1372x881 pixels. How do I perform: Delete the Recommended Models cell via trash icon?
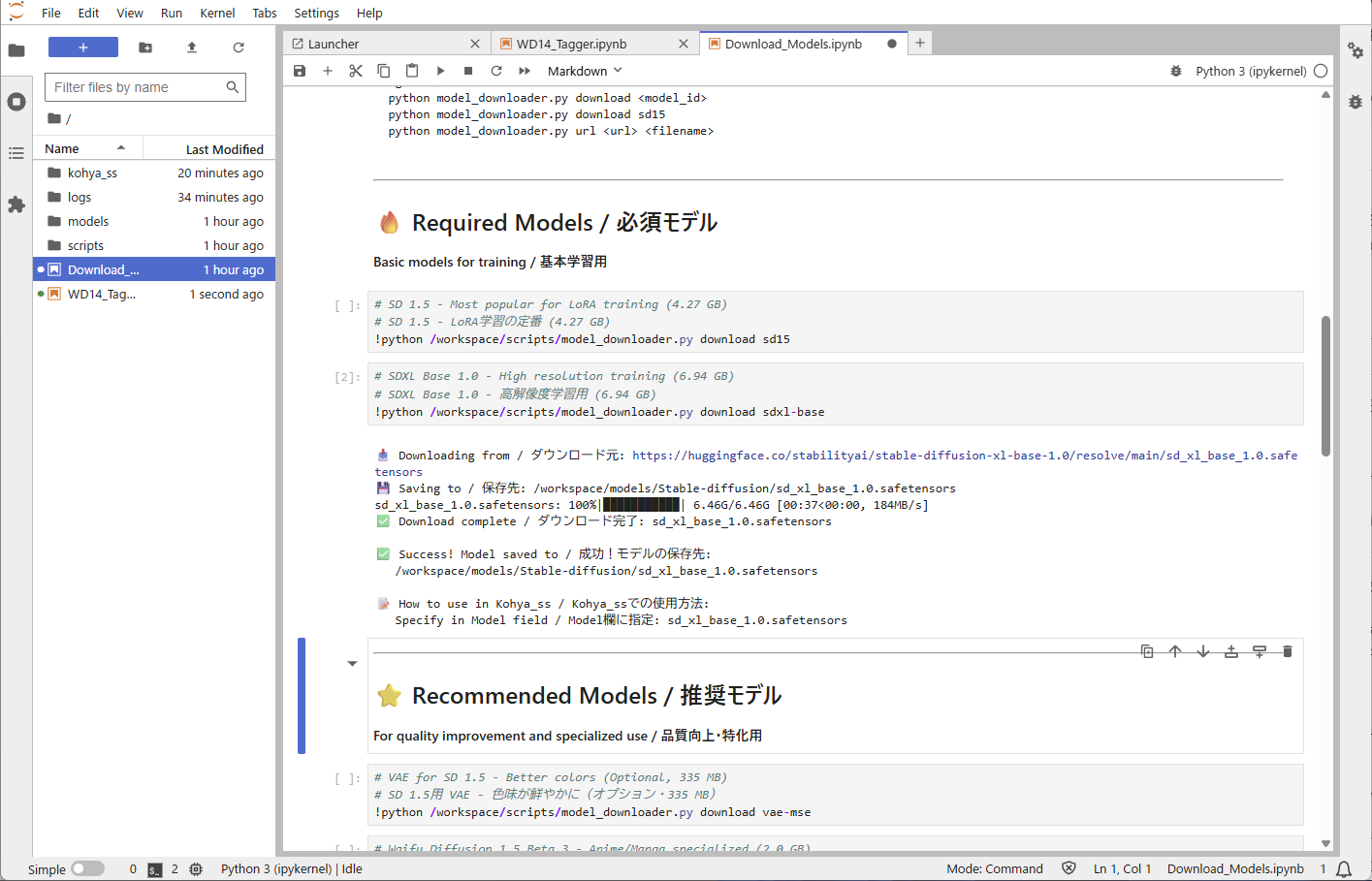click(1287, 650)
